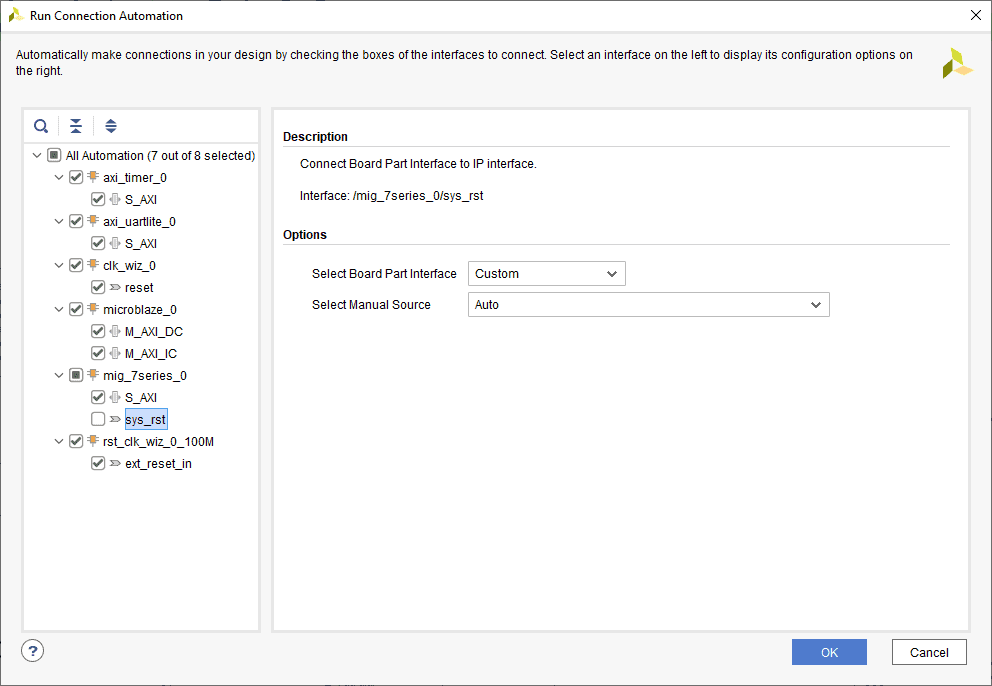Open the help question mark icon
This screenshot has width=992, height=686.
(33, 651)
